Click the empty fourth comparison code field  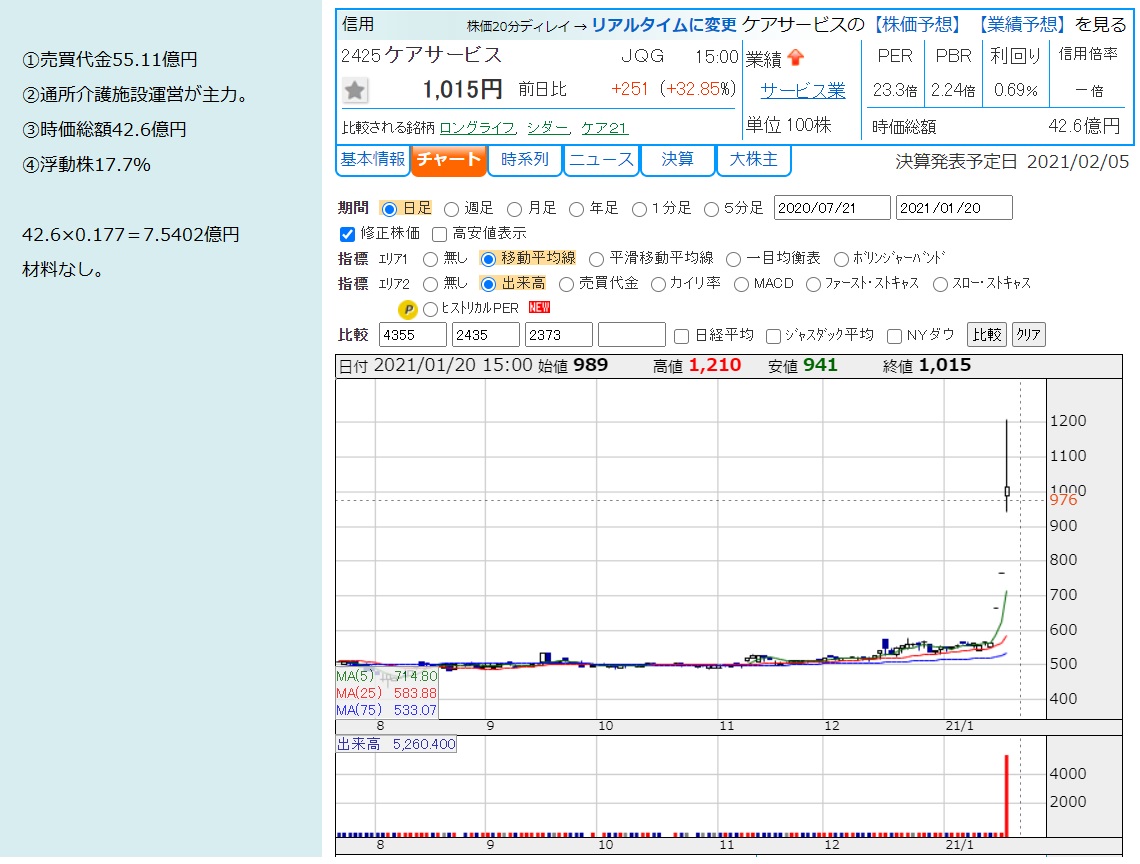[x=632, y=335]
